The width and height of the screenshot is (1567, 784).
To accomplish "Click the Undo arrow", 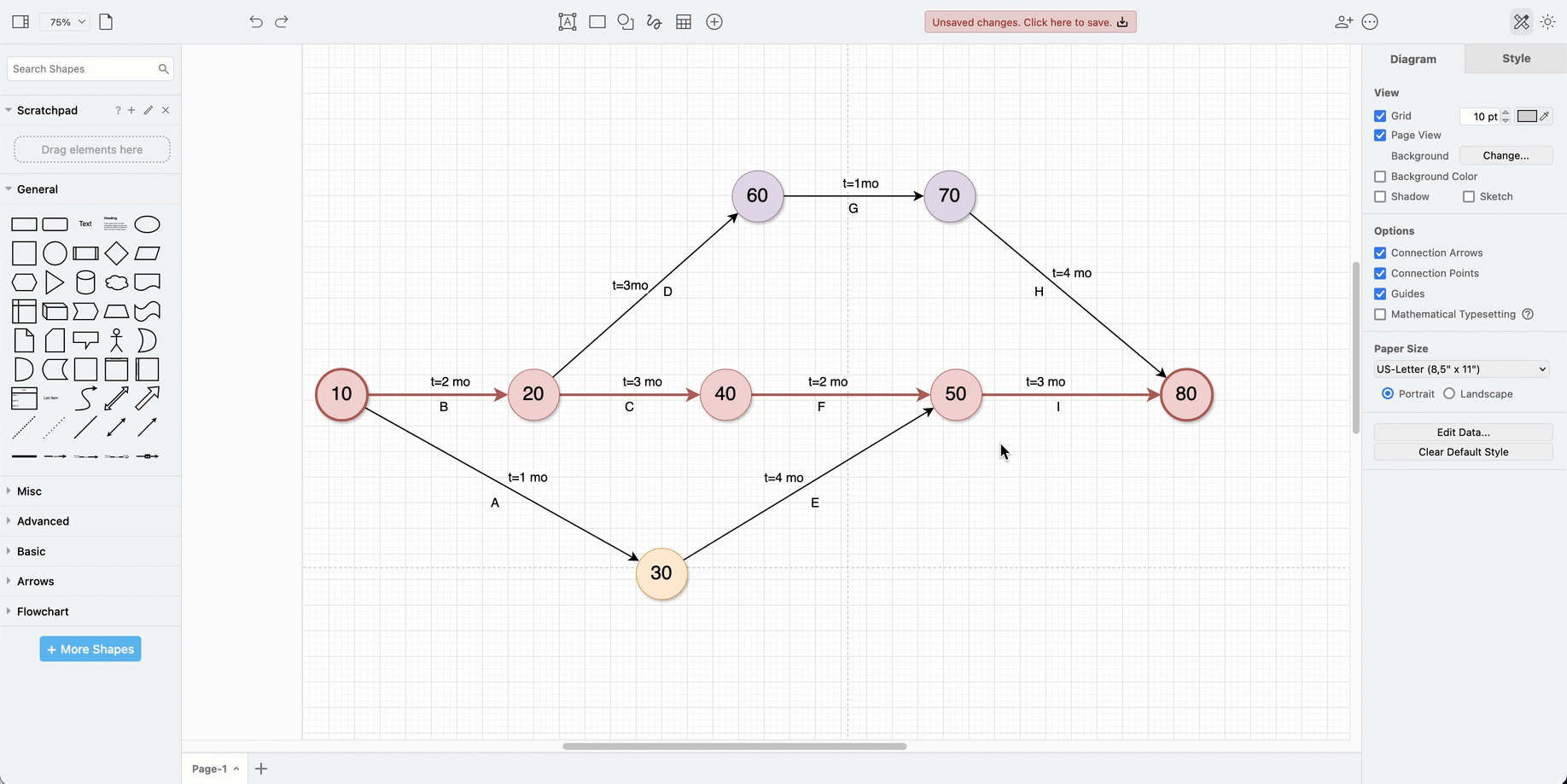I will (255, 21).
